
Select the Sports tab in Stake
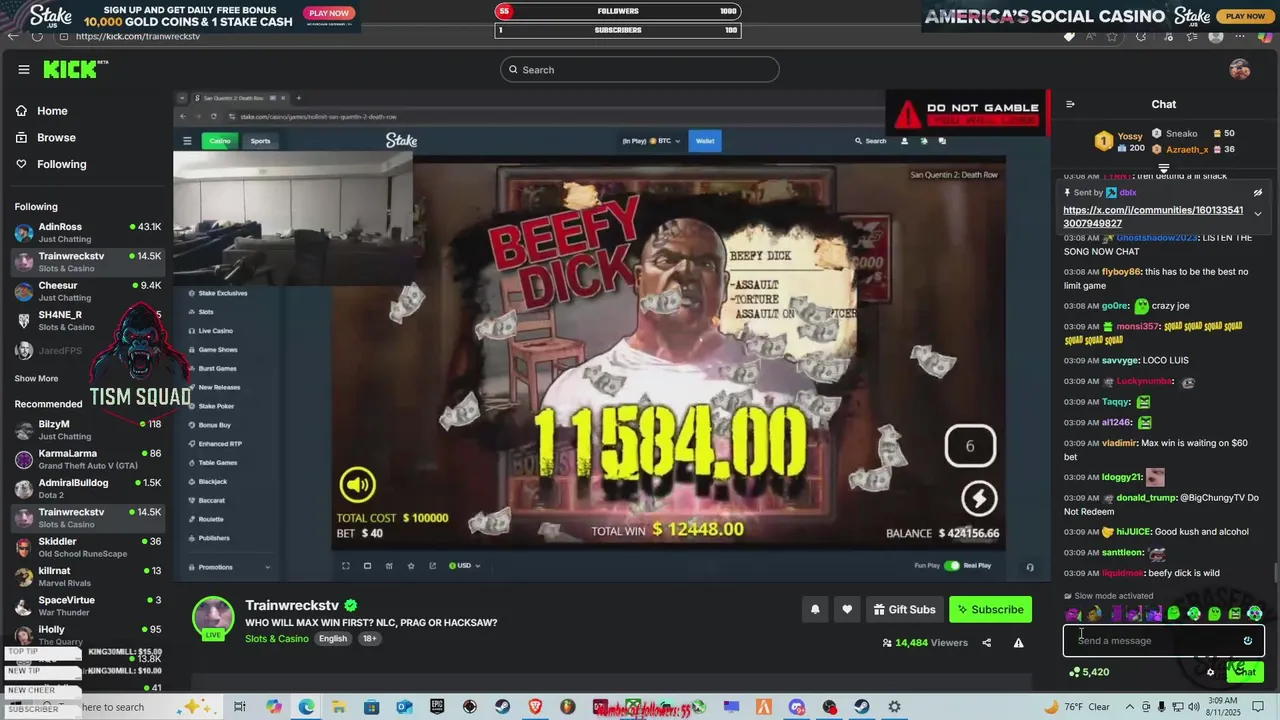click(x=260, y=141)
